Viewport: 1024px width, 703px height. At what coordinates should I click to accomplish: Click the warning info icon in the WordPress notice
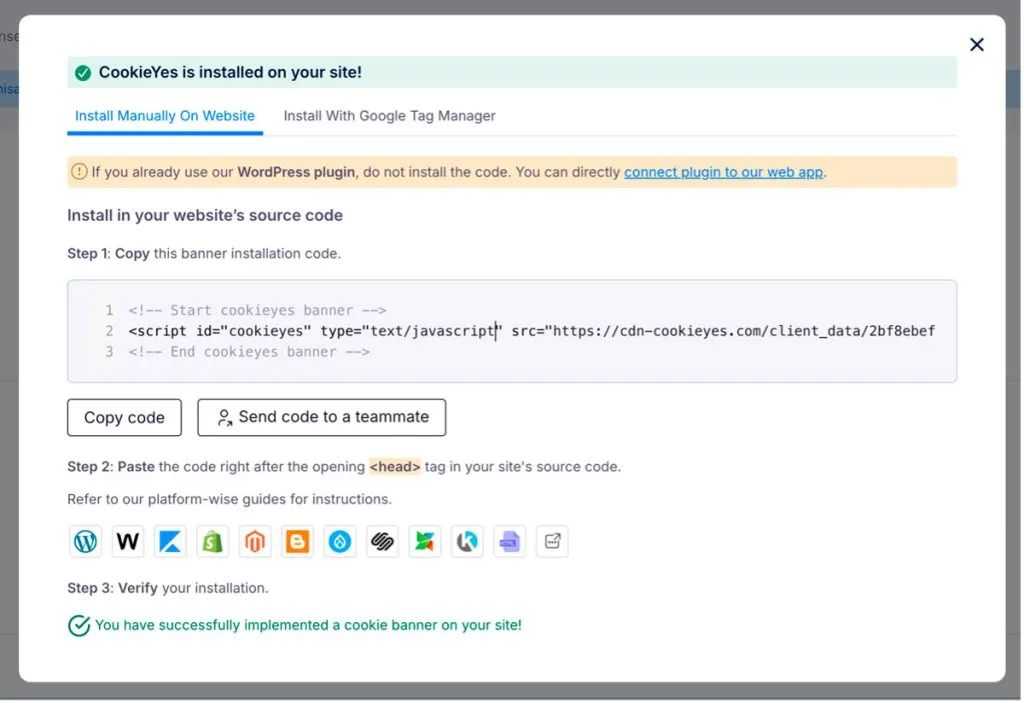pos(79,172)
